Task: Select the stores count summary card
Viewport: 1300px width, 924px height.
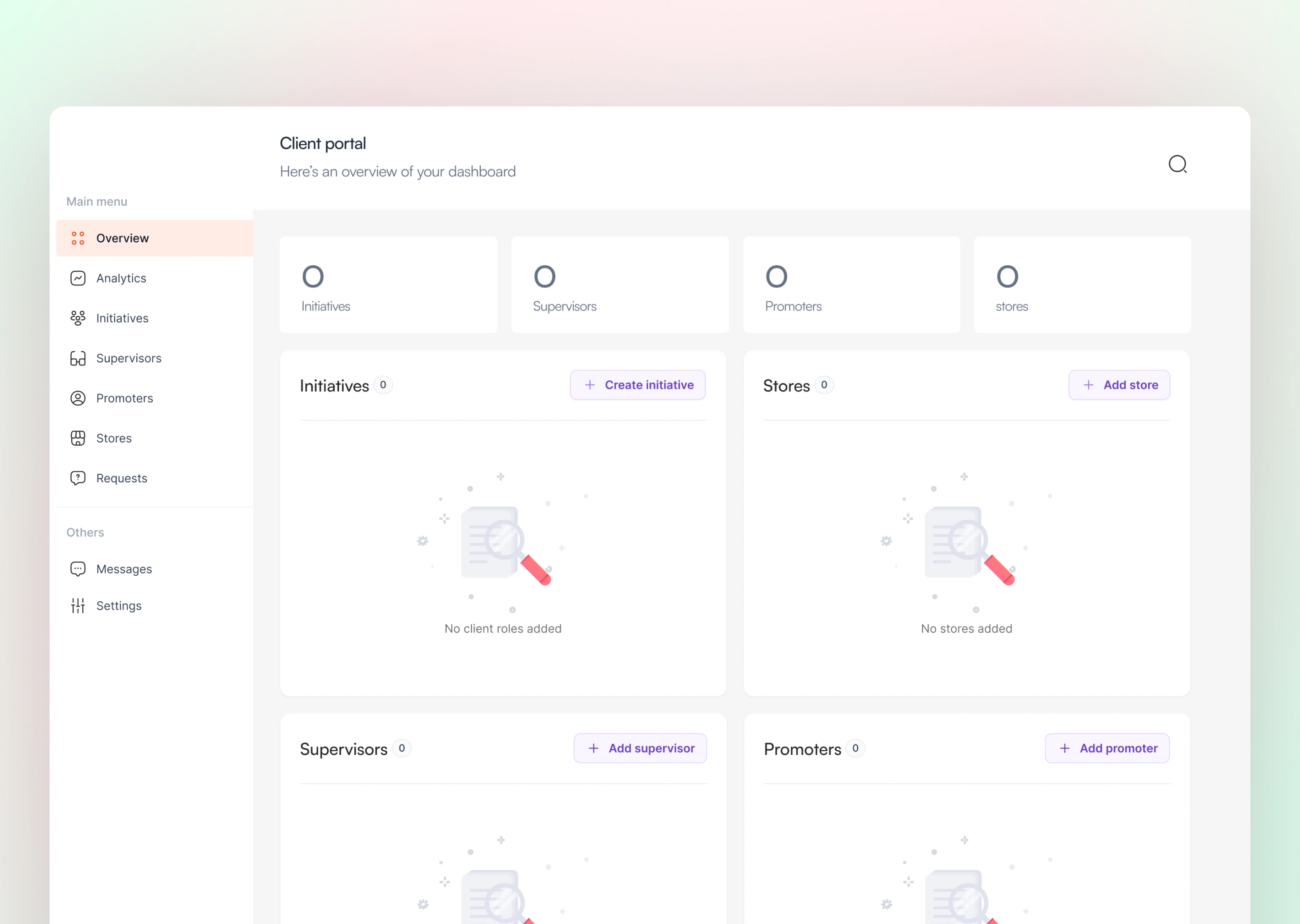Action: point(1082,285)
